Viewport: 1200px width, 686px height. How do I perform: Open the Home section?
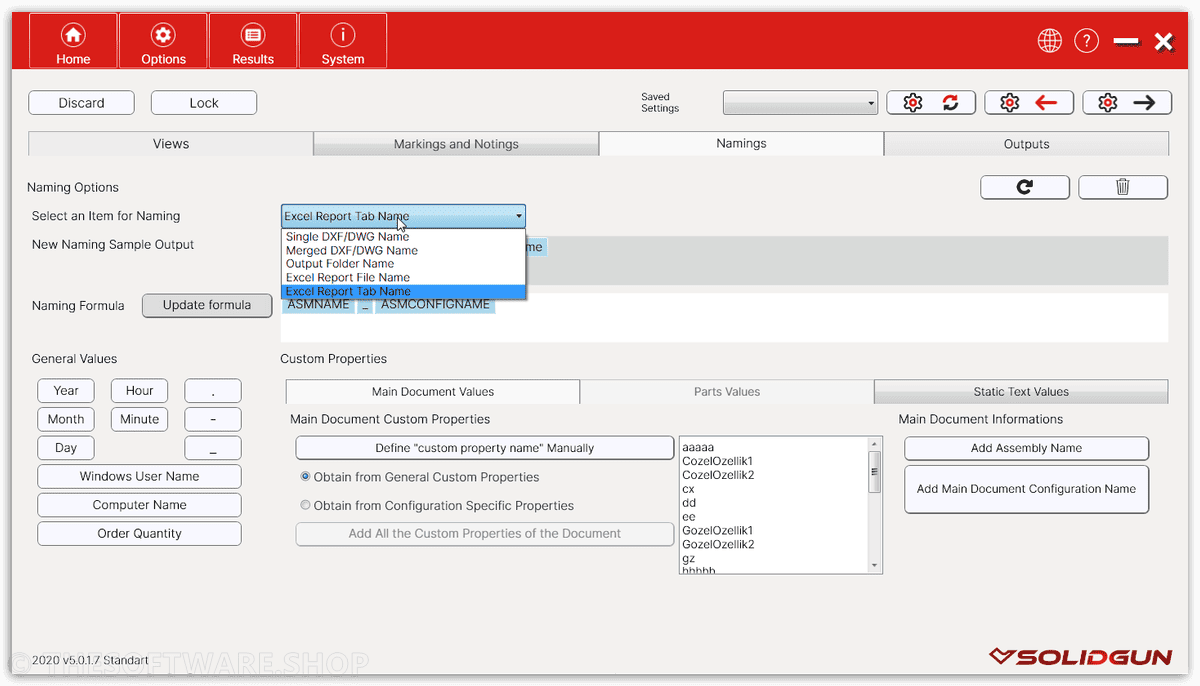point(73,41)
